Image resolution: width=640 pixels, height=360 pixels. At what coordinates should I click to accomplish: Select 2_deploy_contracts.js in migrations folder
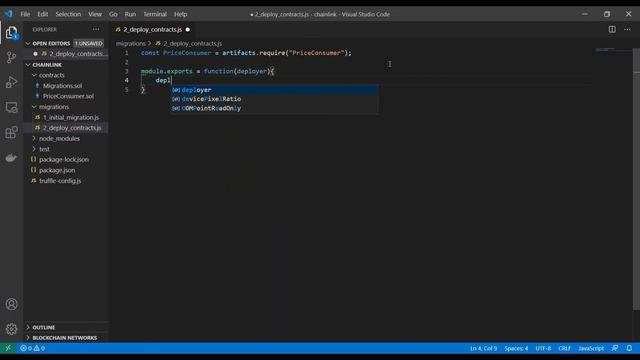[x=72, y=128]
